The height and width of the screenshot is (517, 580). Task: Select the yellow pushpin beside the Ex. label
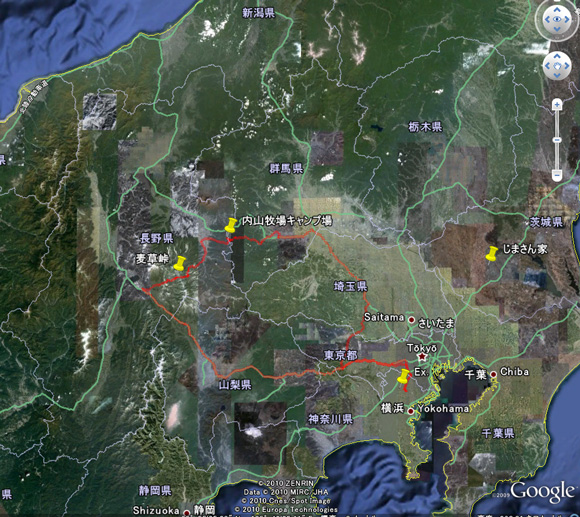point(404,376)
